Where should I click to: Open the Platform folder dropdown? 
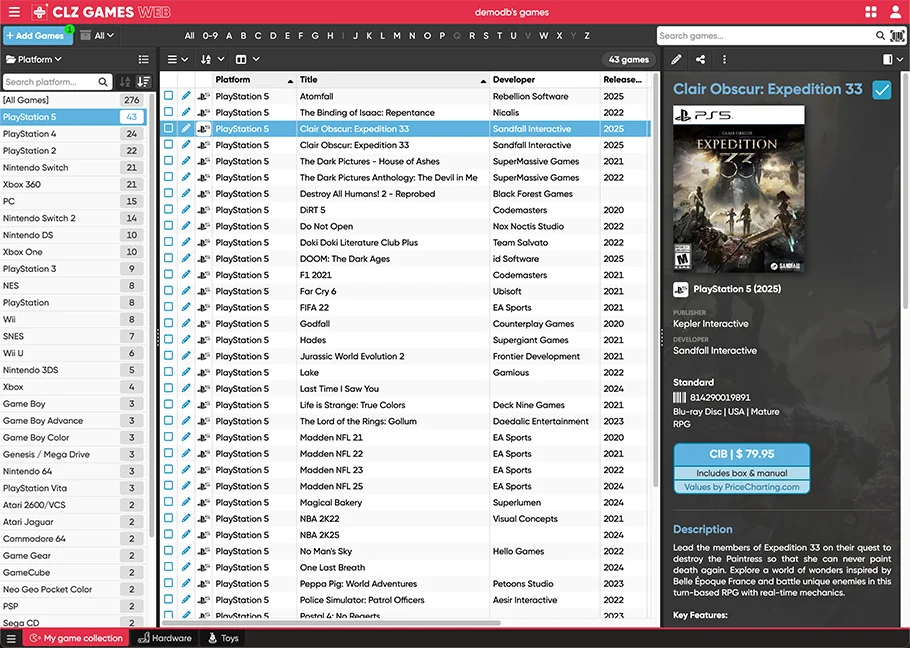34,59
